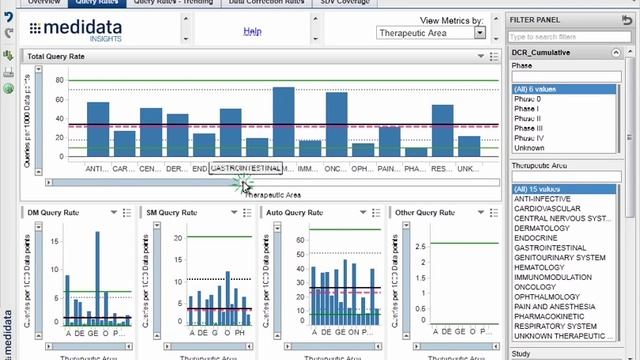Select ENDOCRINE in the filter list
This screenshot has height=360, width=640.
[564, 238]
